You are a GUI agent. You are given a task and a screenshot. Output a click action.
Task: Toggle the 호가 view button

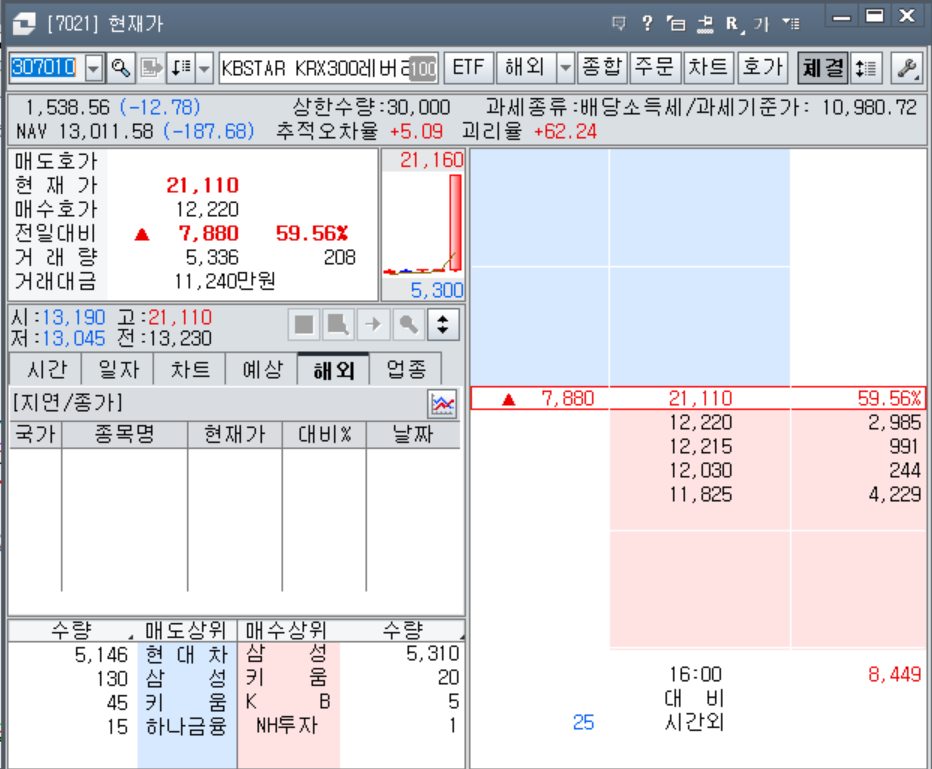(x=762, y=68)
